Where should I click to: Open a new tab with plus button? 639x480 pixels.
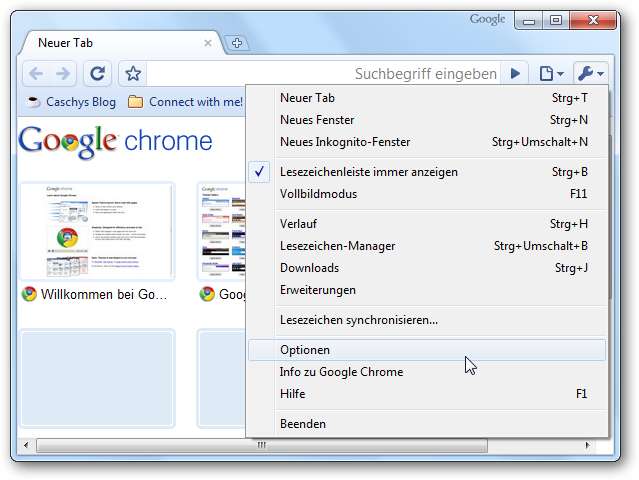(x=237, y=42)
